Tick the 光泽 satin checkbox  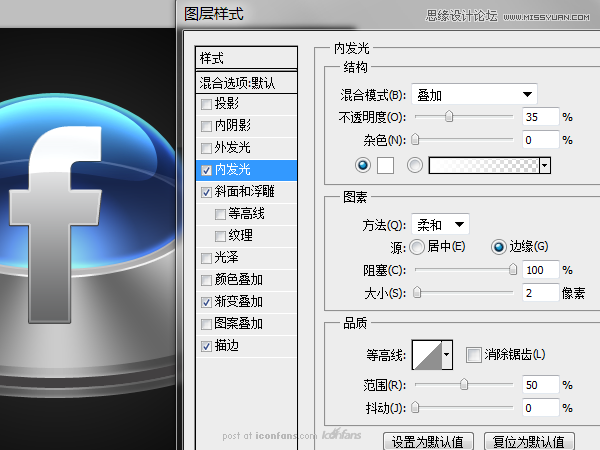(x=206, y=258)
